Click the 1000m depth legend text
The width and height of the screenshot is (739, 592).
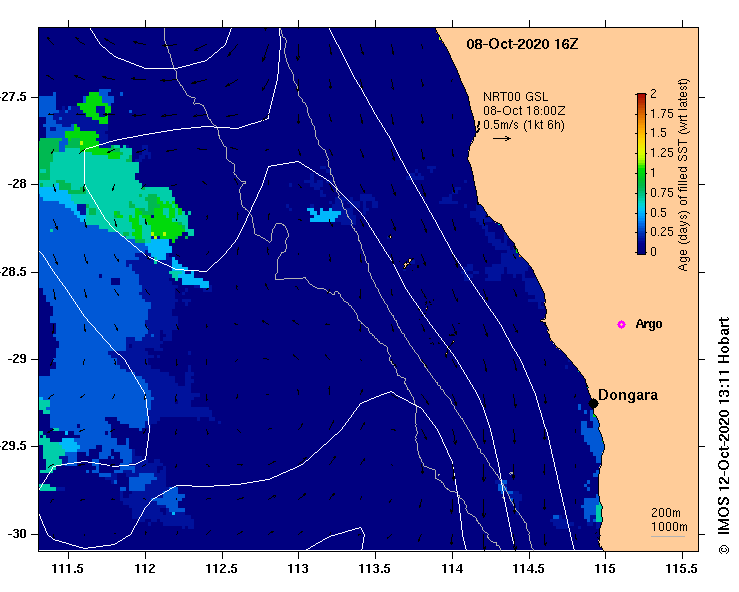[x=669, y=526]
